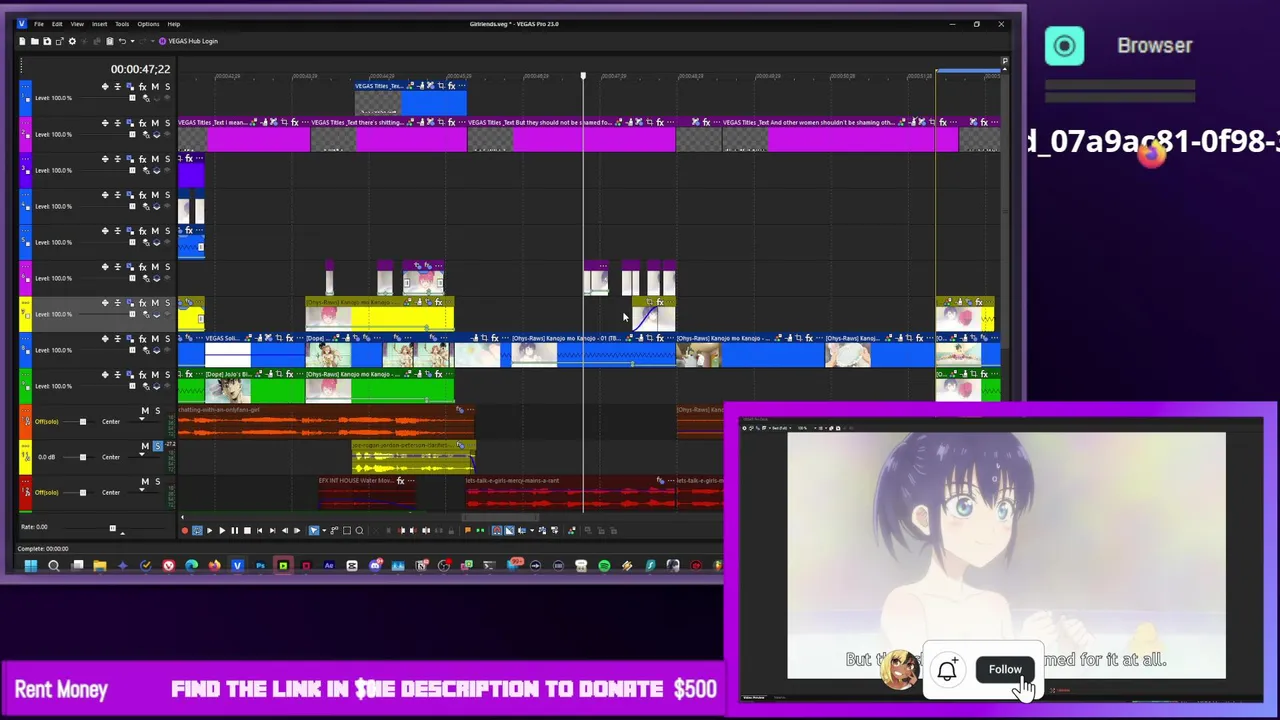Mute video track 1
This screenshot has height=720, width=1280.
tap(155, 87)
